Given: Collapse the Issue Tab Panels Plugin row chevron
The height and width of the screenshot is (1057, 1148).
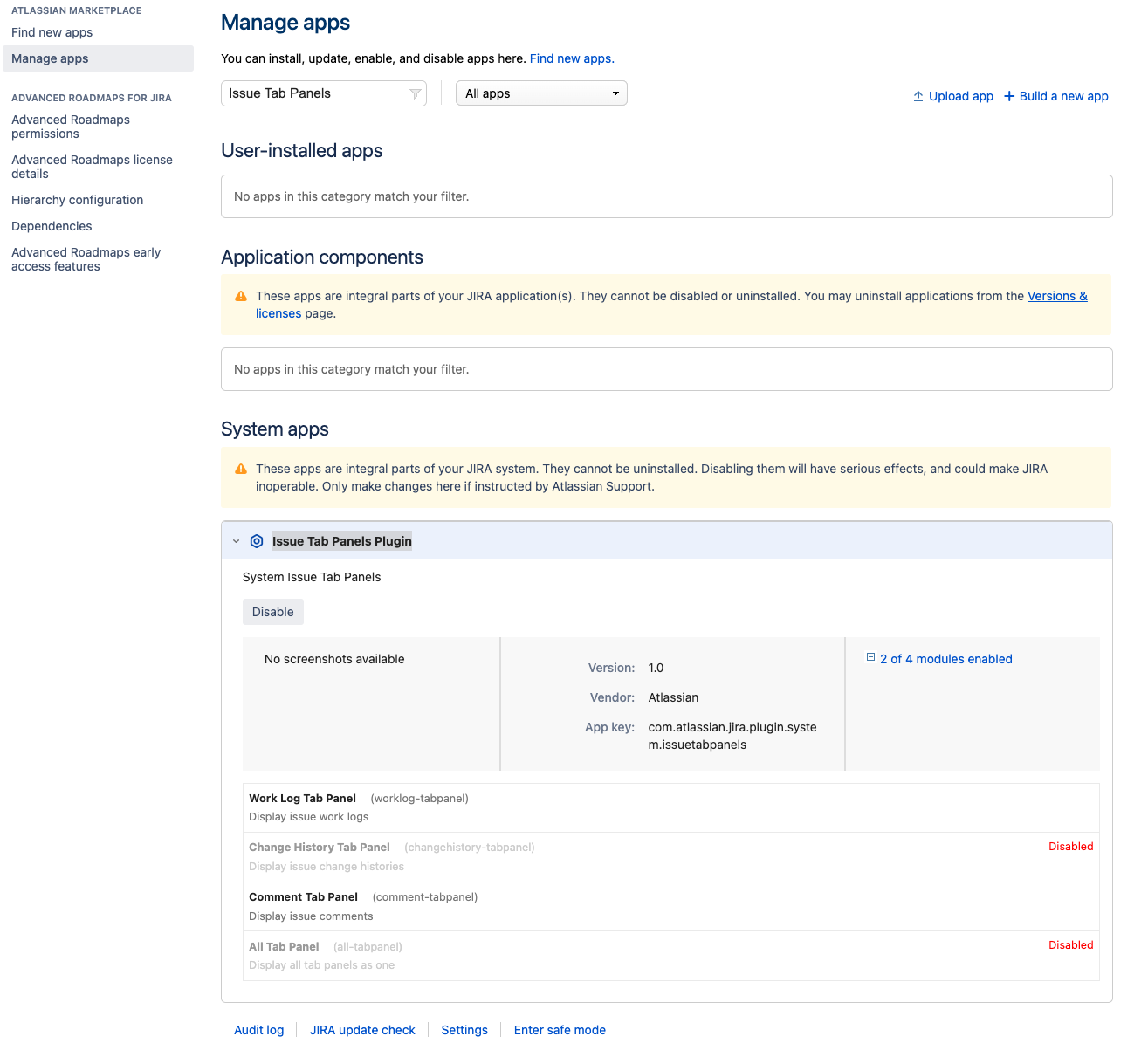Looking at the screenshot, I should (236, 541).
